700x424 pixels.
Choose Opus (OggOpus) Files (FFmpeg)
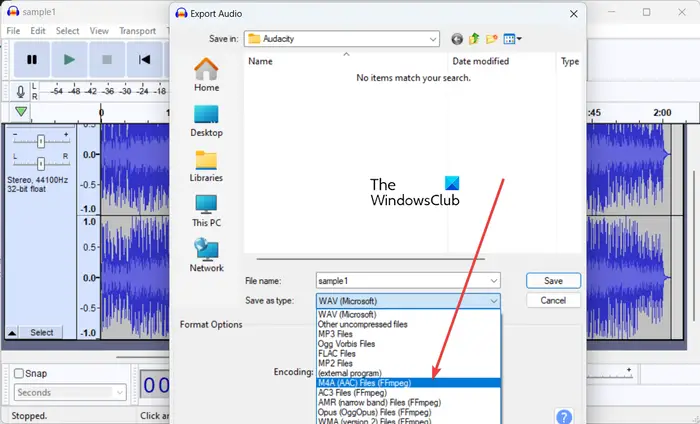408,412
